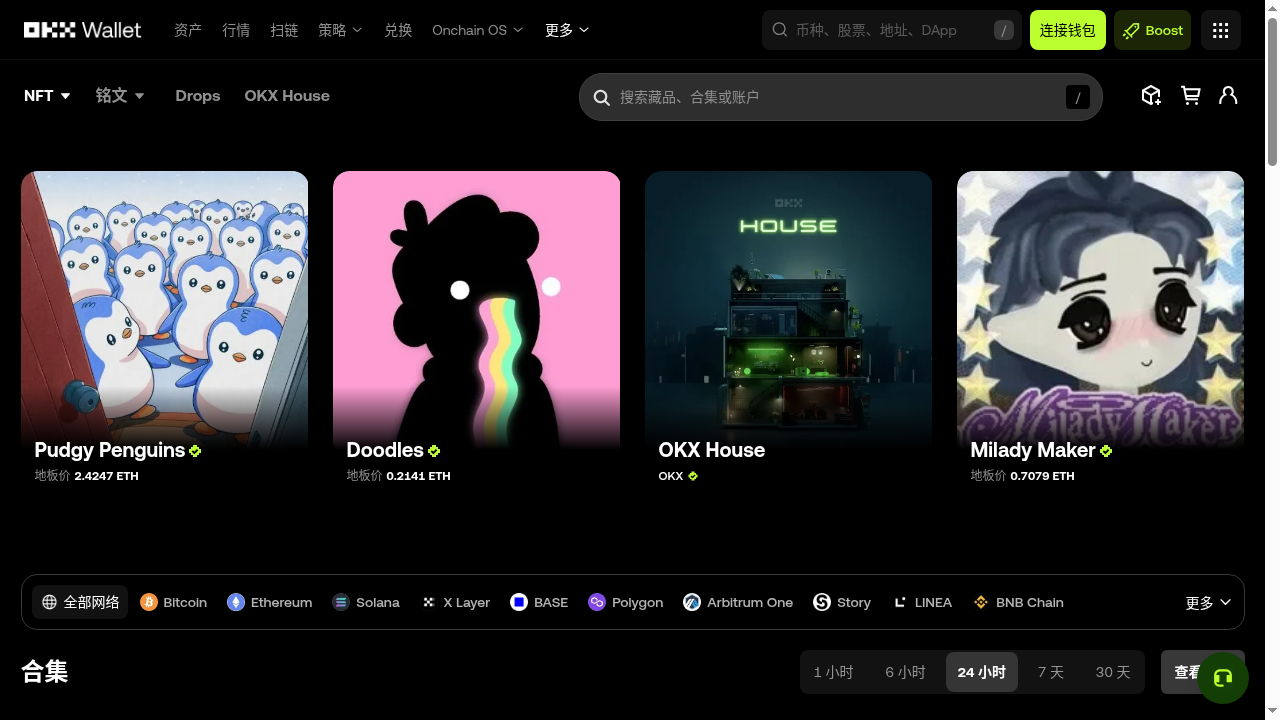Image resolution: width=1280 pixels, height=720 pixels.
Task: Open the NFT dropdown selector
Action: 47,96
